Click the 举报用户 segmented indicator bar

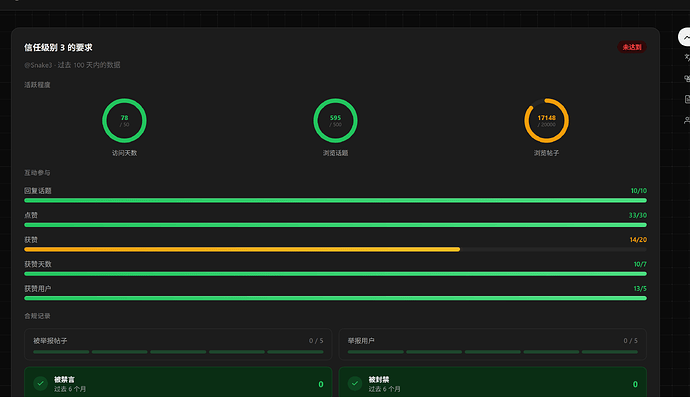click(x=492, y=352)
